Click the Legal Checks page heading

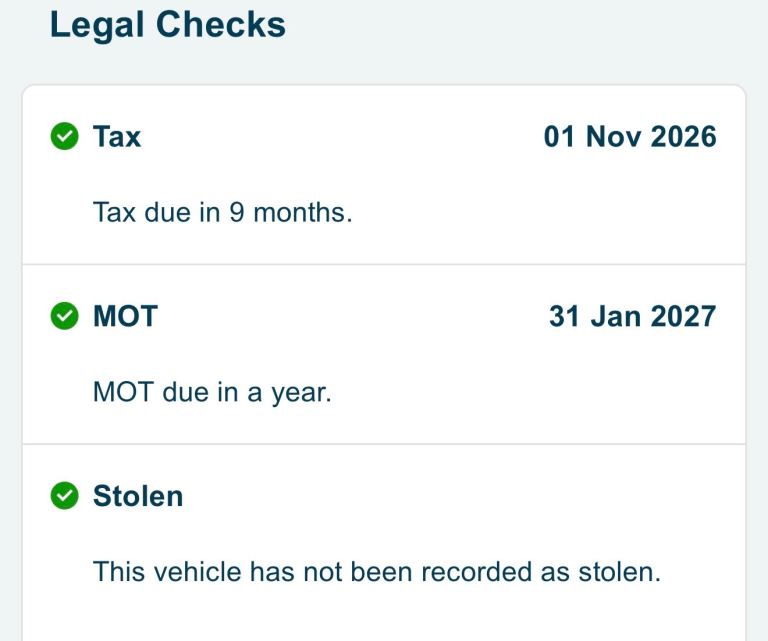point(168,25)
